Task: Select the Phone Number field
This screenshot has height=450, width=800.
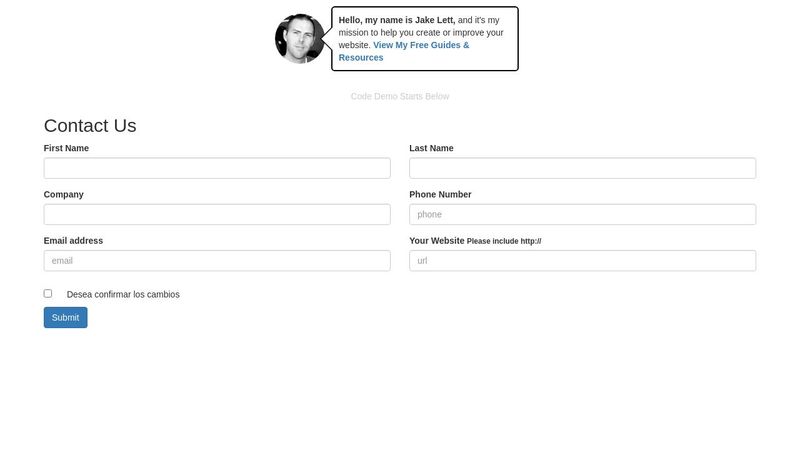Action: (583, 214)
